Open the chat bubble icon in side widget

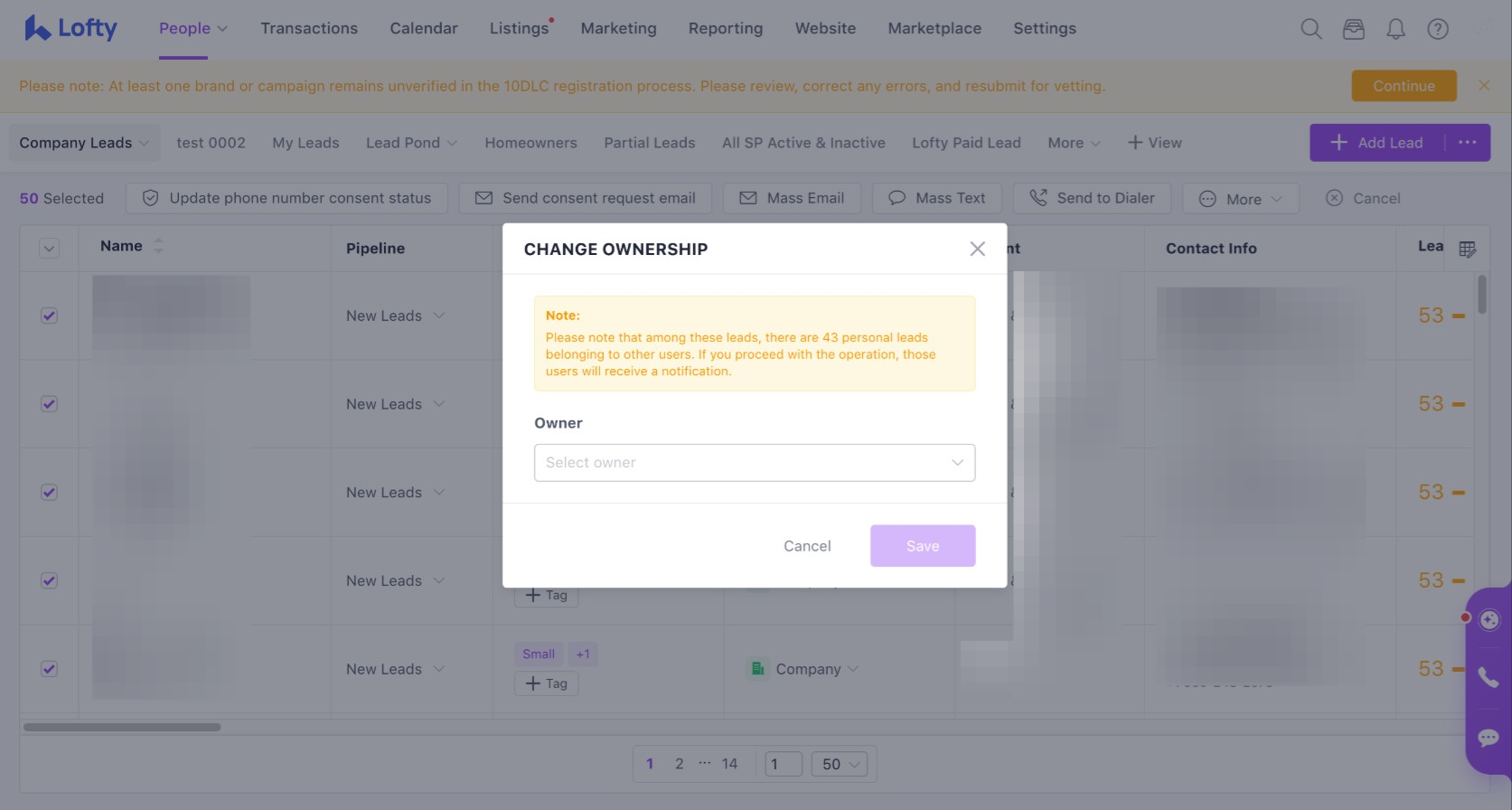1488,738
